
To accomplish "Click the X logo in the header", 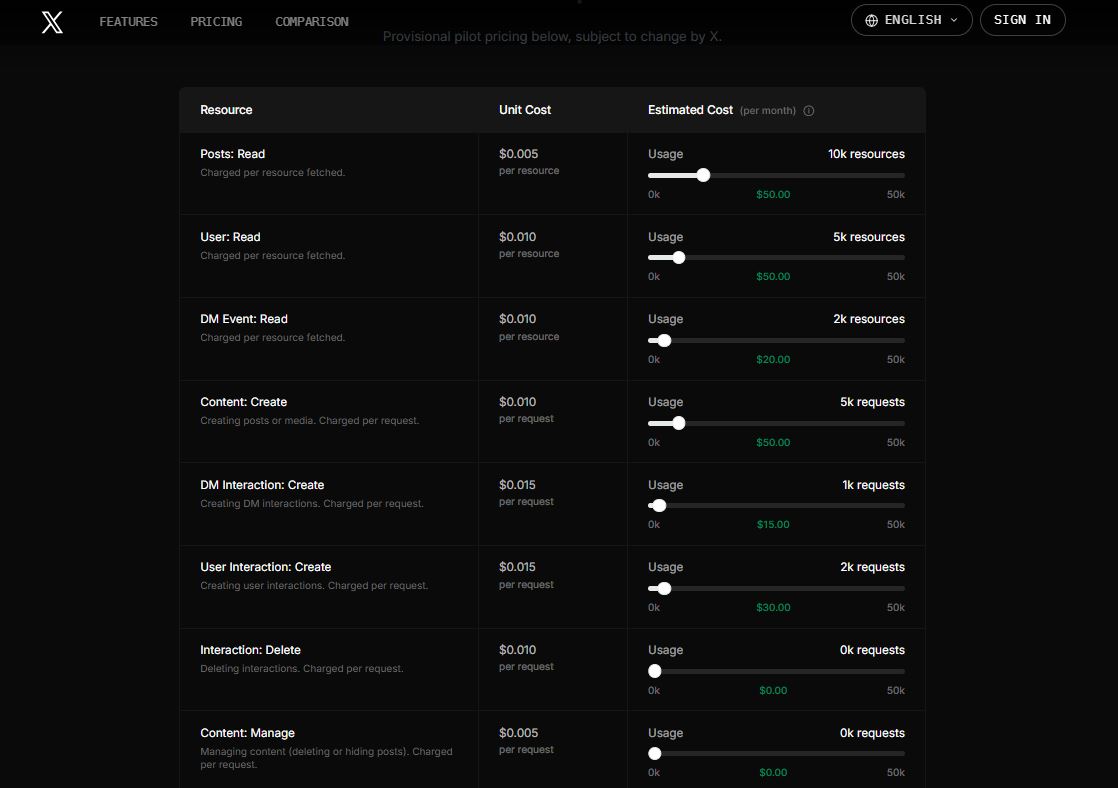I will 52,22.
